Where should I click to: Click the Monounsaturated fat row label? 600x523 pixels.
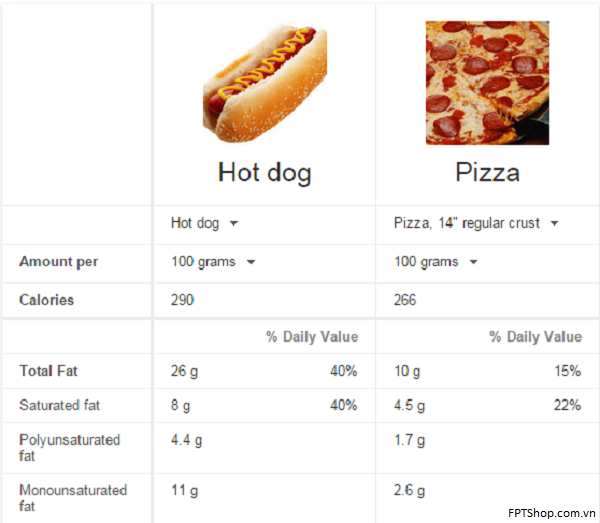click(73, 498)
